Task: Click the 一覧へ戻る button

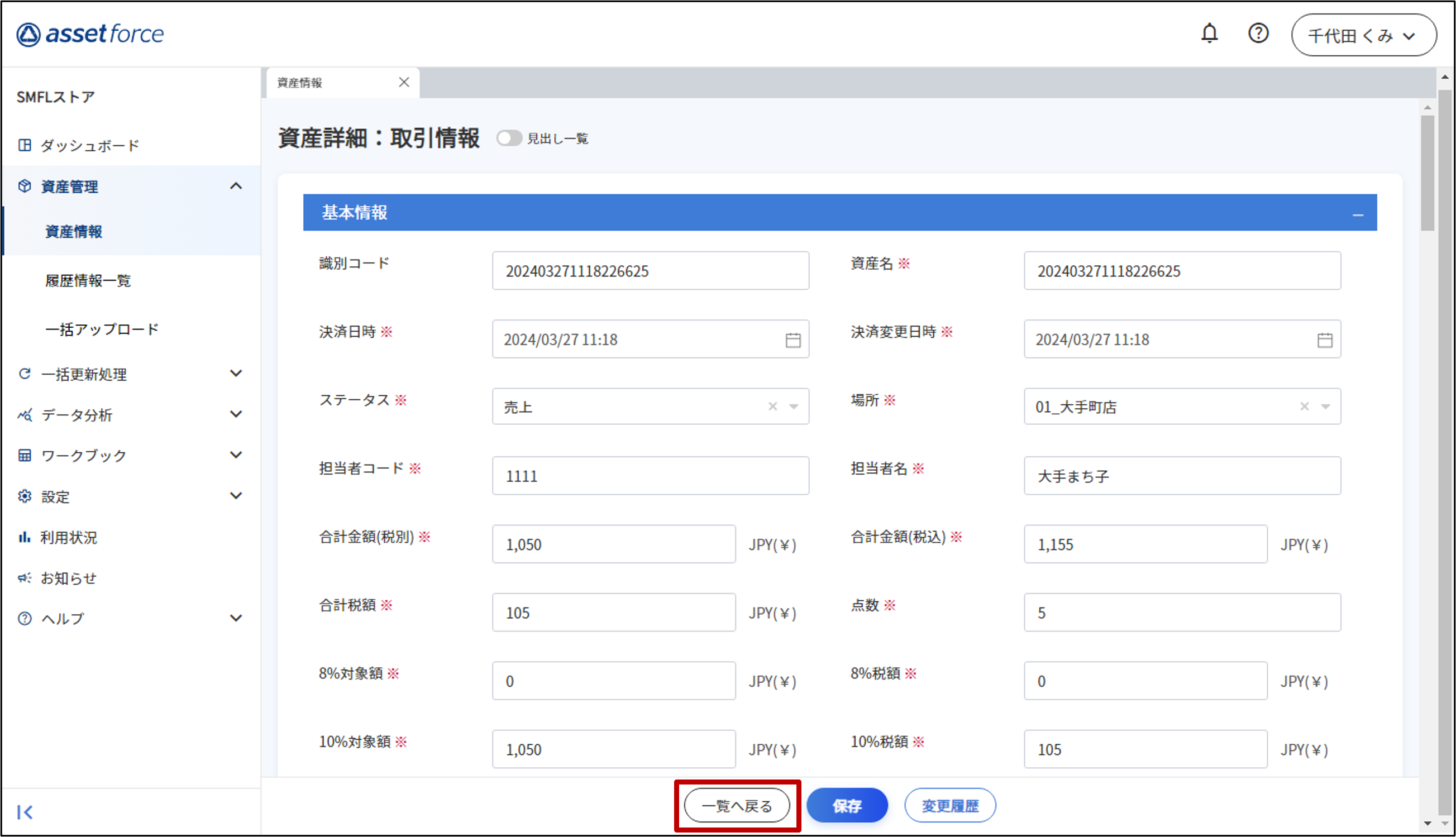Action: (737, 806)
